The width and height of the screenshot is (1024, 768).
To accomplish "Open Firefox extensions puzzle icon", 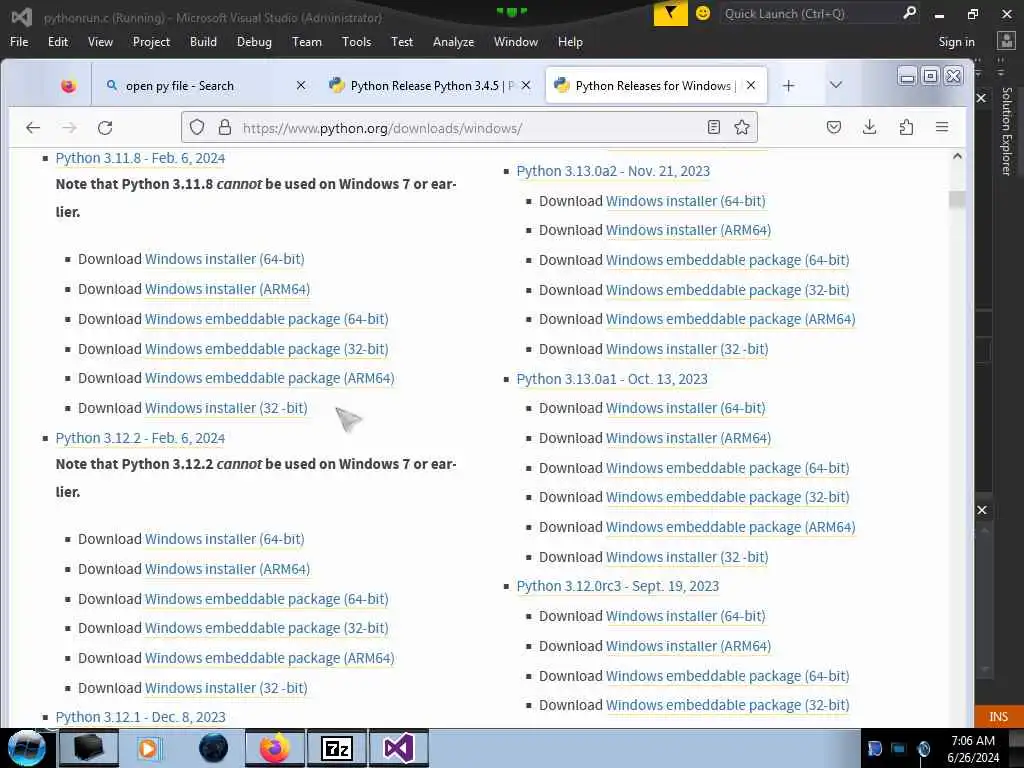I will tap(906, 127).
